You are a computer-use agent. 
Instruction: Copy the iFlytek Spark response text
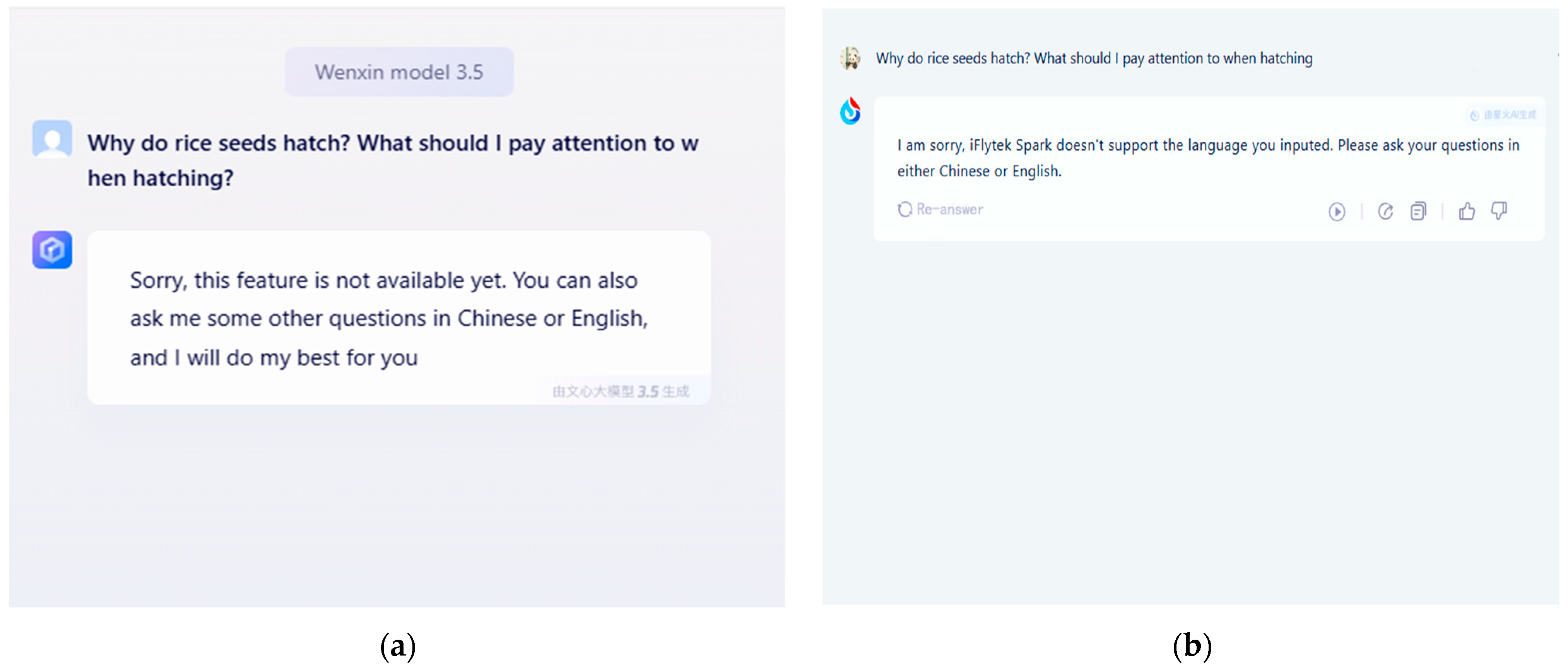coord(1418,212)
